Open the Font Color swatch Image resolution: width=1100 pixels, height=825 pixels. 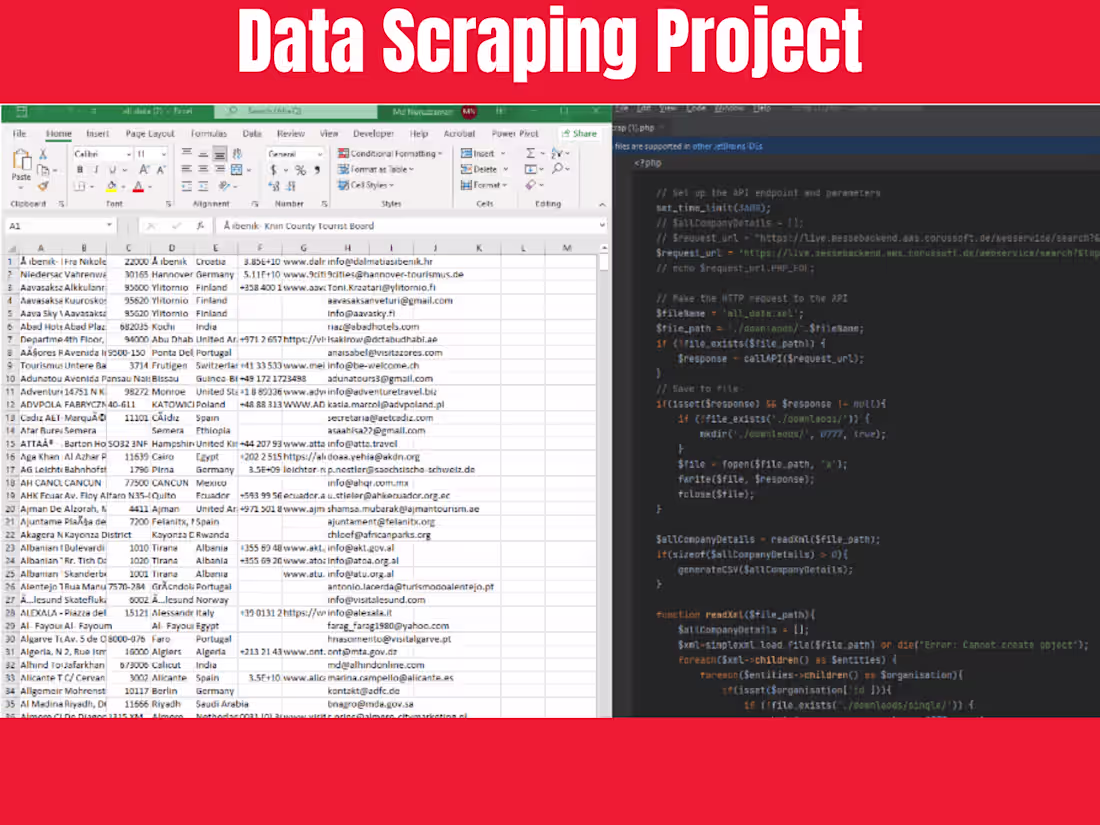pyautogui.click(x=139, y=187)
